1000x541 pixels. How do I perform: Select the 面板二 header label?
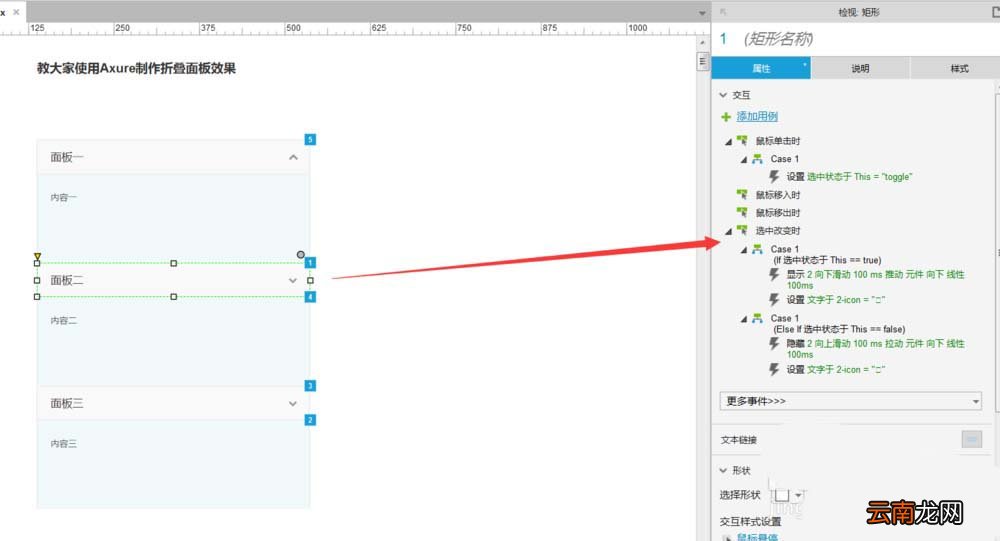coord(67,280)
